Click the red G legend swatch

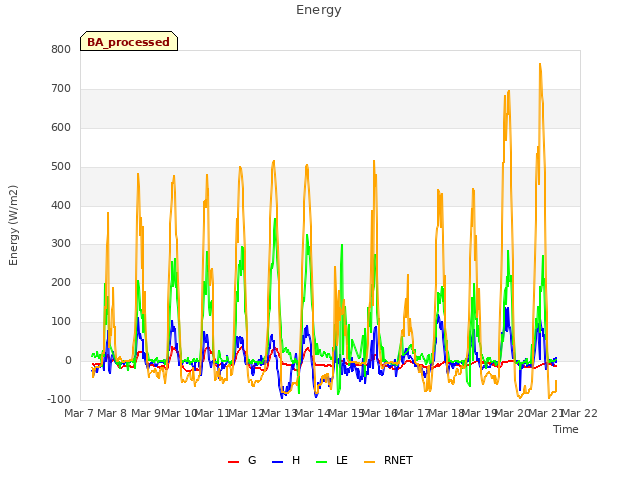pos(233,462)
